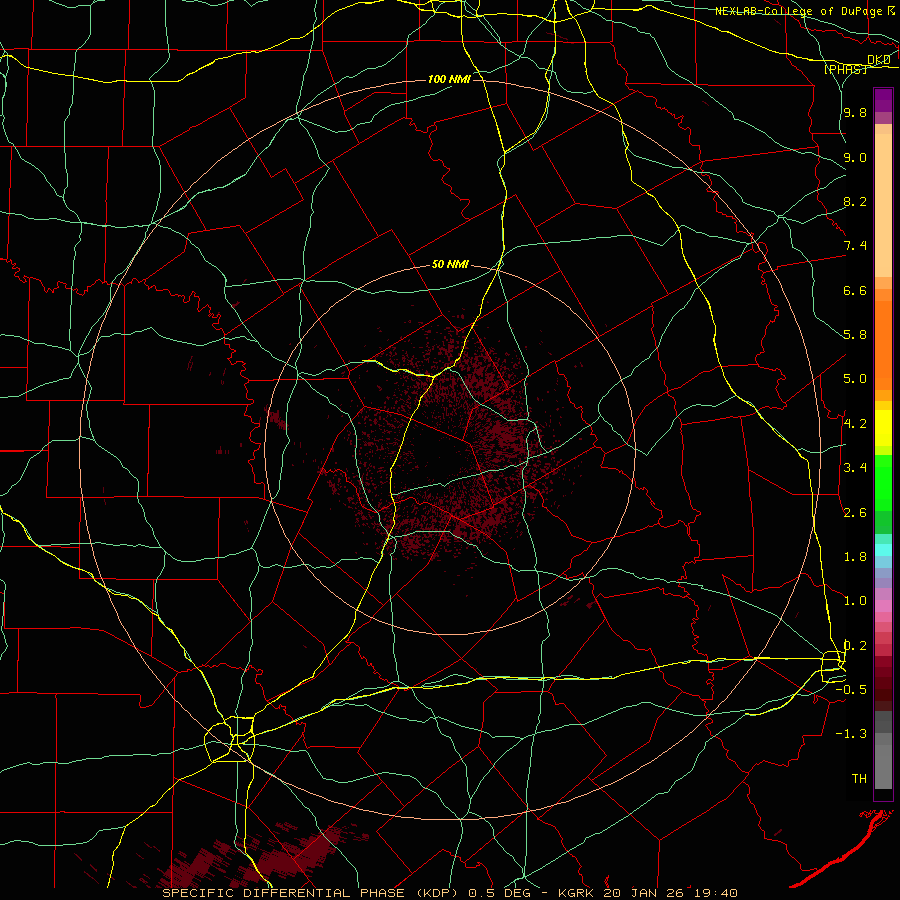Image resolution: width=900 pixels, height=900 pixels.
Task: Click the 5.8 value on the color scale
Action: (855, 335)
